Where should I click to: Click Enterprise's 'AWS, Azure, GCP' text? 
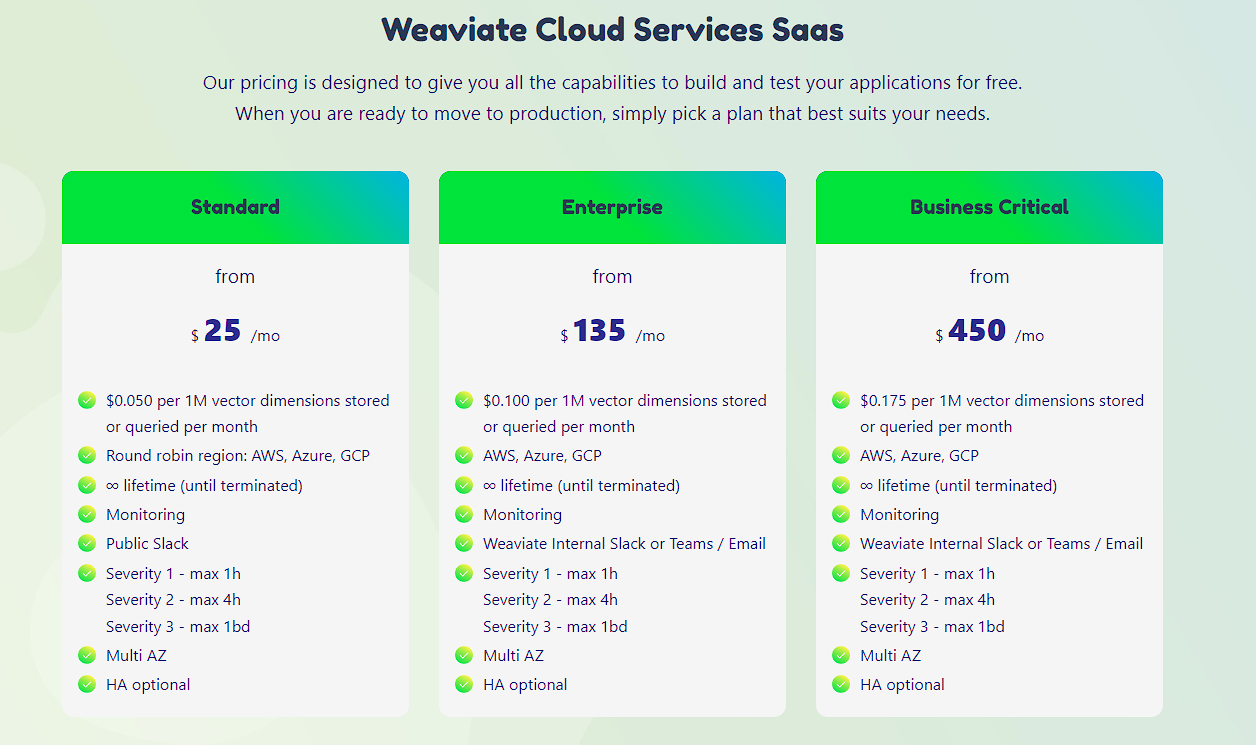(x=542, y=455)
